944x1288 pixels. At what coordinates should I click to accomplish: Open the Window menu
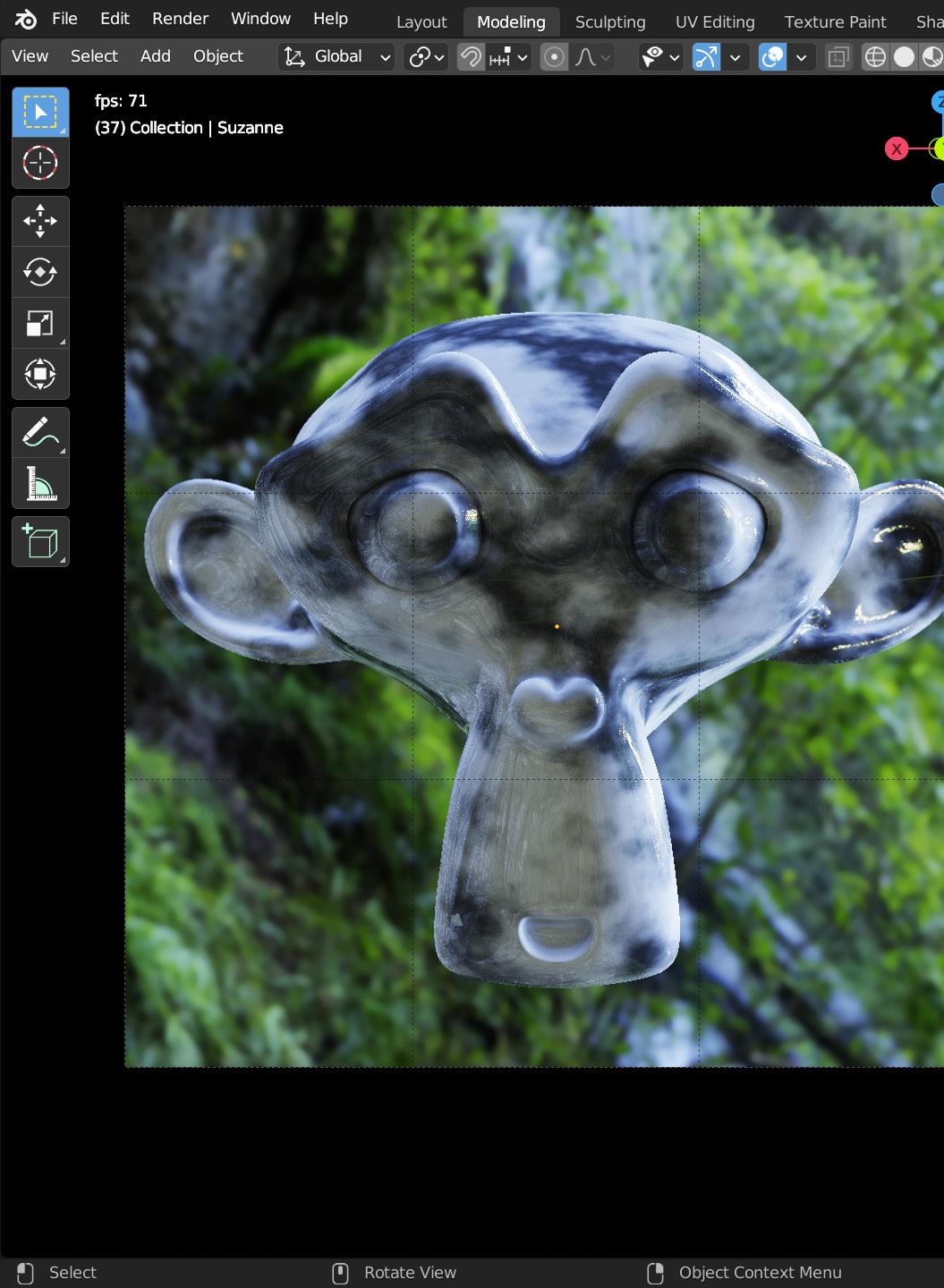[260, 19]
